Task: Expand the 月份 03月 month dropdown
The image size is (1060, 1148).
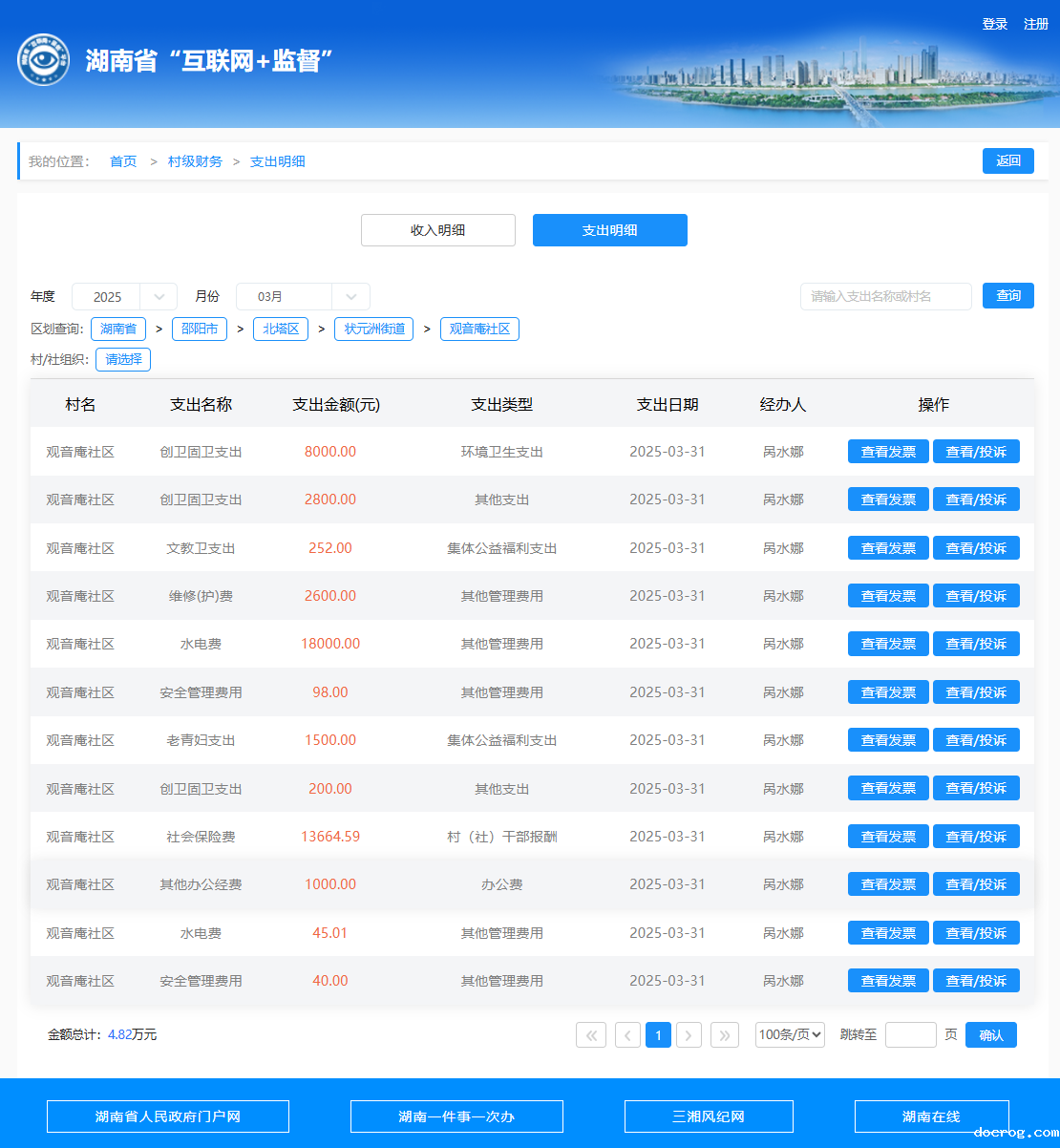Action: click(x=302, y=297)
